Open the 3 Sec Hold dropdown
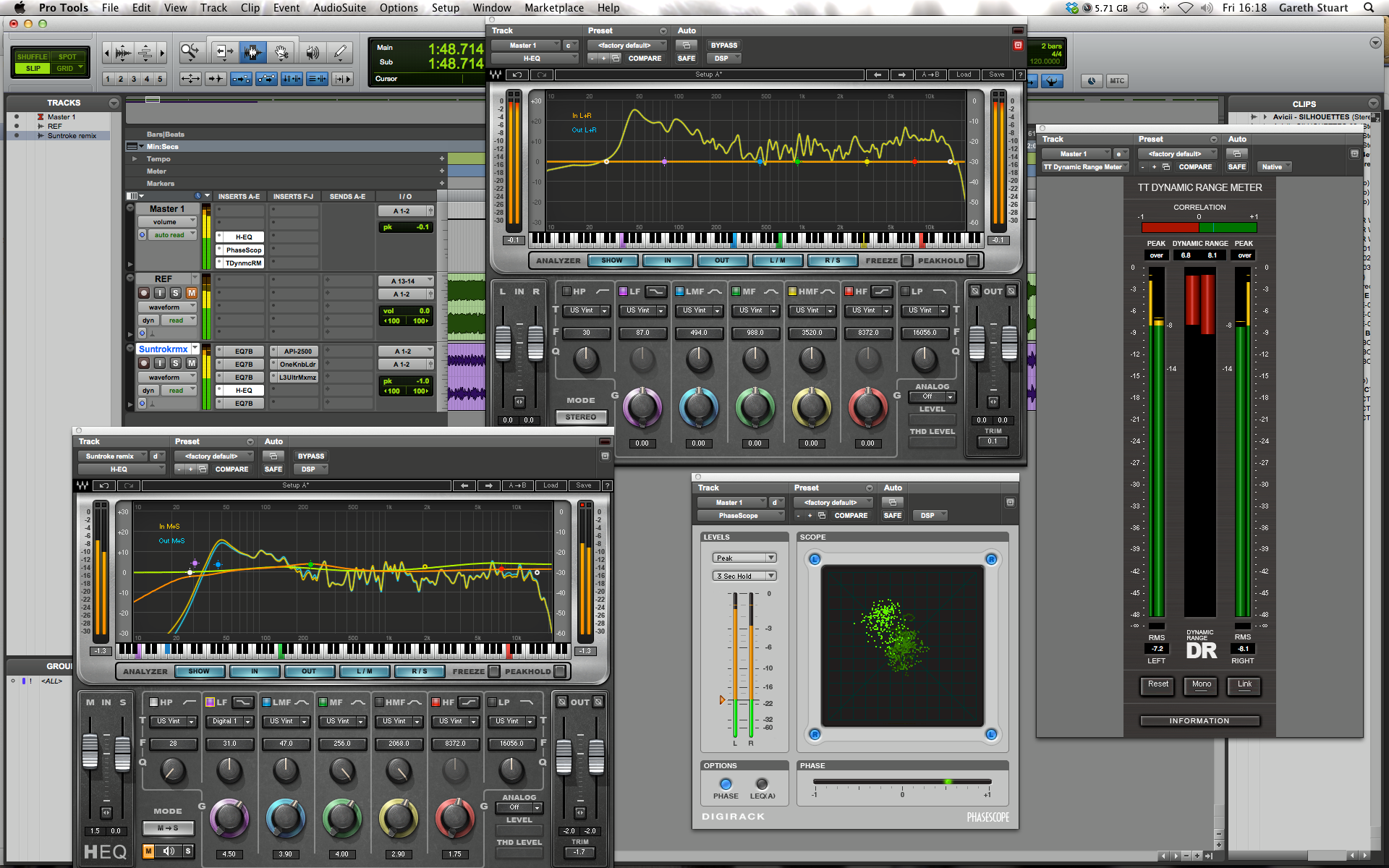This screenshot has width=1389, height=868. 745,576
